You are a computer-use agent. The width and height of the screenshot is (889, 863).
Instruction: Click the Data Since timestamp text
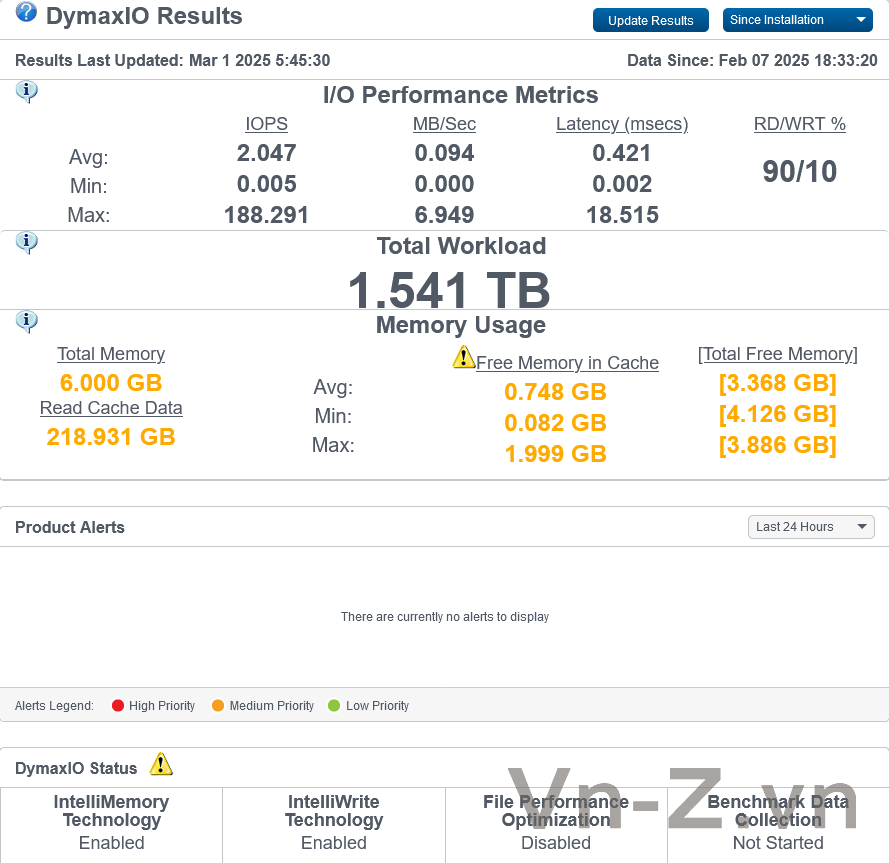(x=752, y=60)
